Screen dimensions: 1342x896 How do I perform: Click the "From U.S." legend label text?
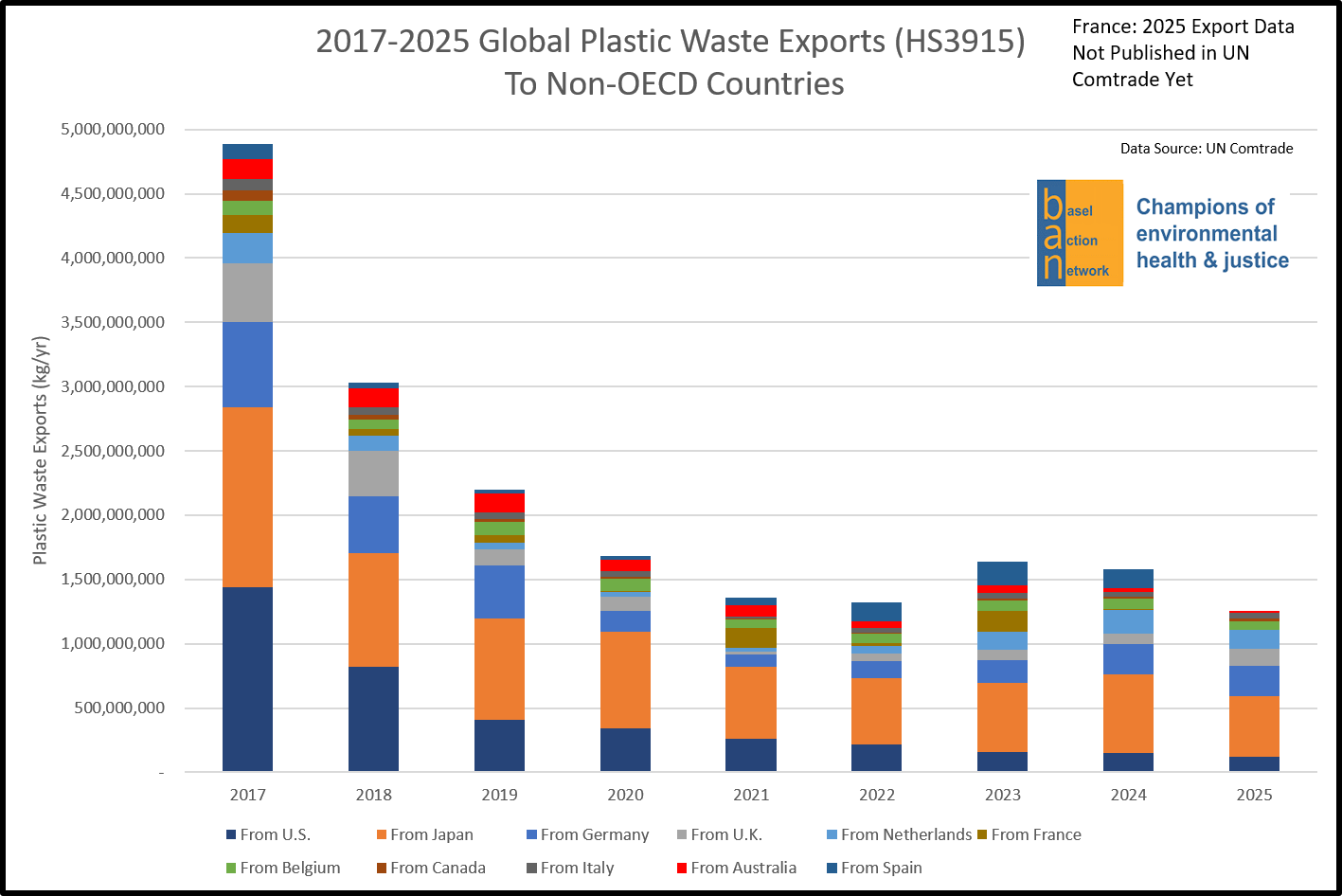[x=276, y=834]
